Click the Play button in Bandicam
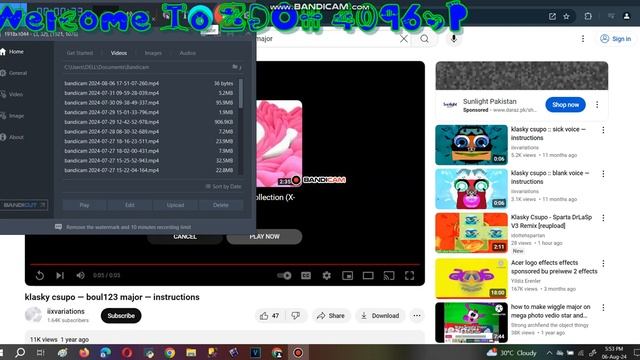 pyautogui.click(x=84, y=205)
